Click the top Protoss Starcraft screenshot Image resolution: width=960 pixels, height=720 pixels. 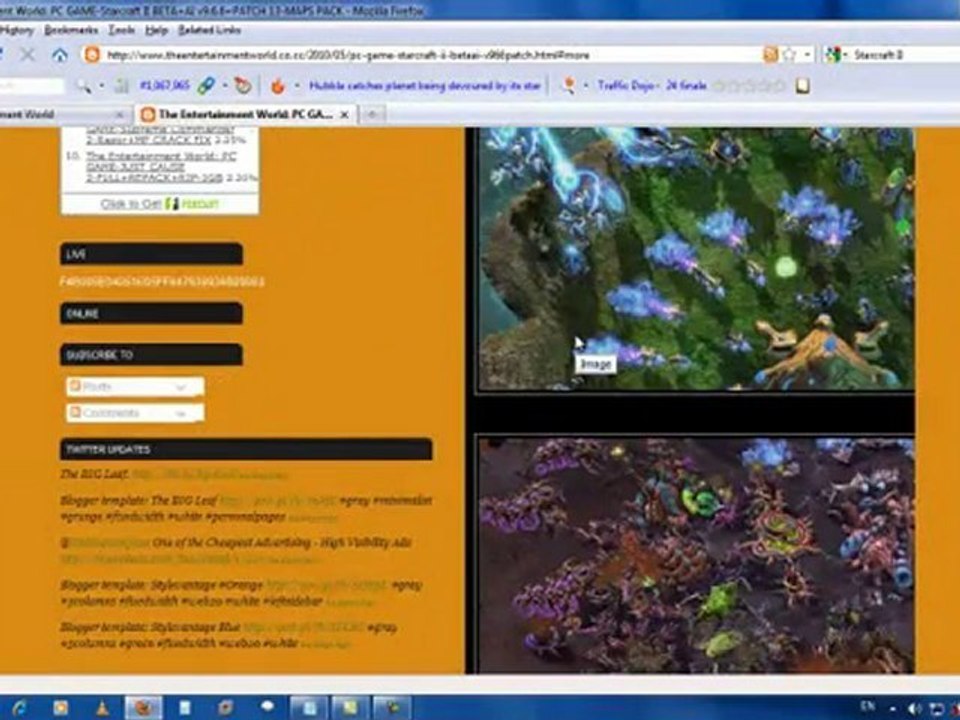click(x=696, y=258)
